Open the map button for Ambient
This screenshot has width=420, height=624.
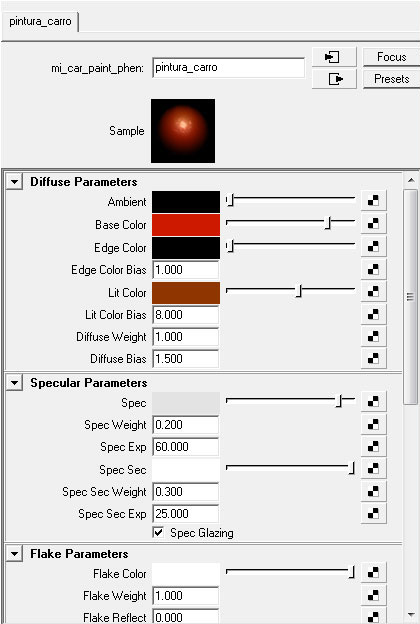point(373,201)
